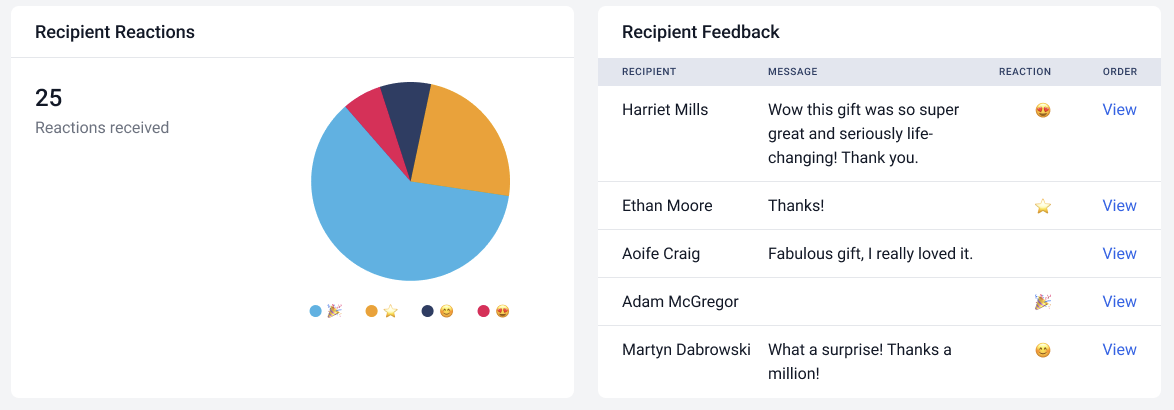Click Martyn Dabrowski's smiley reaction emoji
The height and width of the screenshot is (410, 1174).
[x=1043, y=350]
